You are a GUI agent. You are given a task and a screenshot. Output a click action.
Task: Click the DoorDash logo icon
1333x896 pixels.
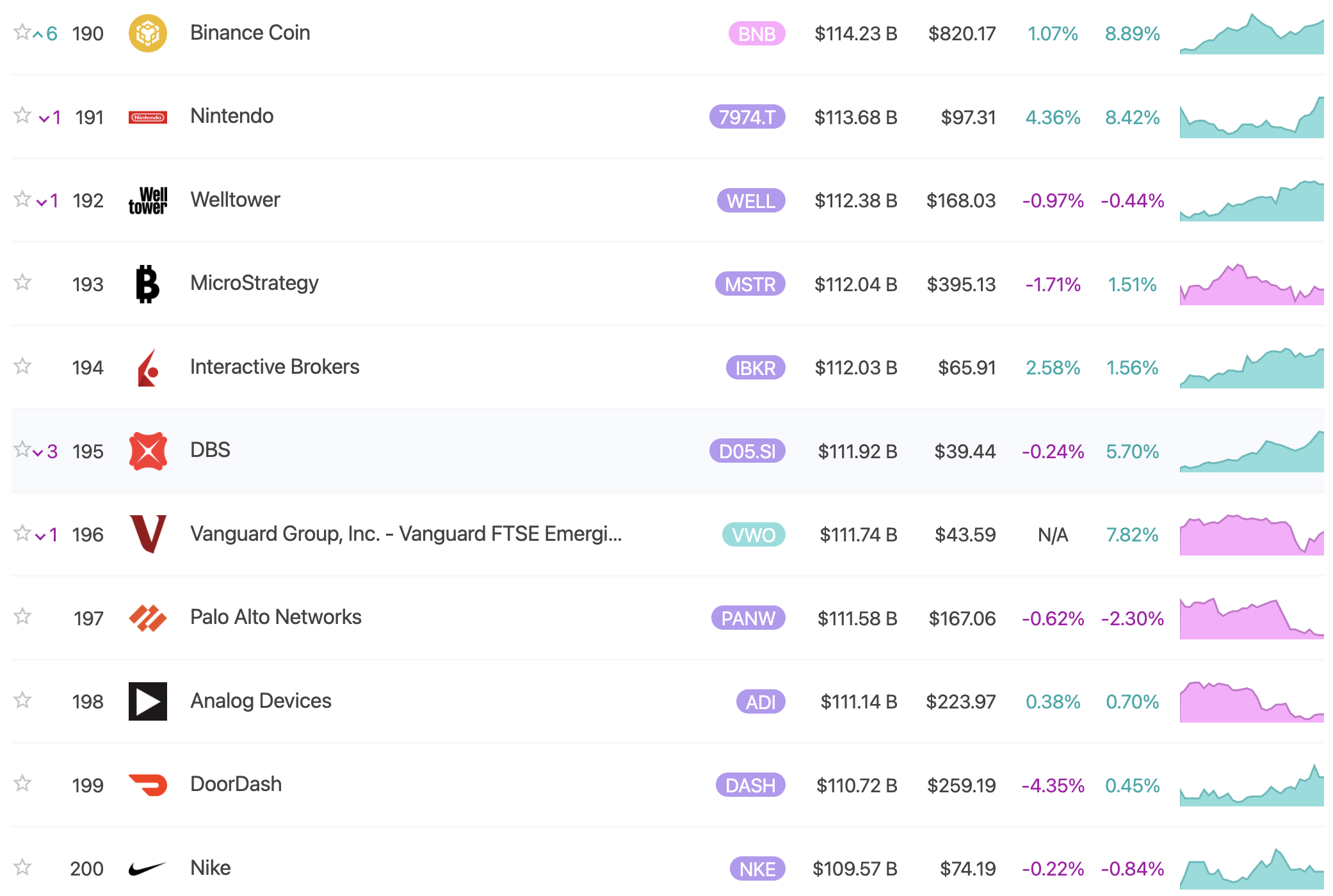coord(147,785)
